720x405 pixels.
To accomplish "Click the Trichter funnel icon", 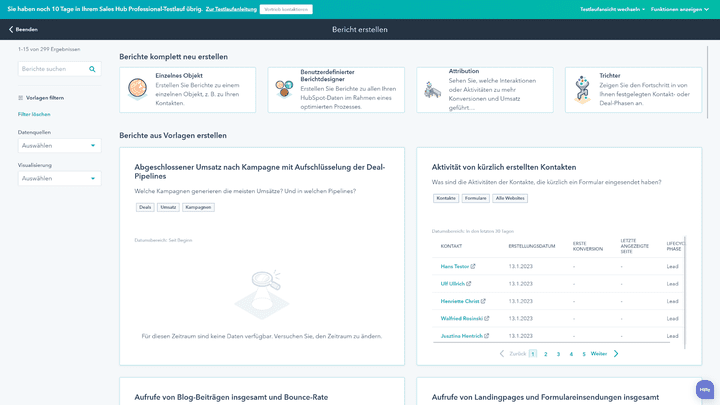I will pos(581,90).
